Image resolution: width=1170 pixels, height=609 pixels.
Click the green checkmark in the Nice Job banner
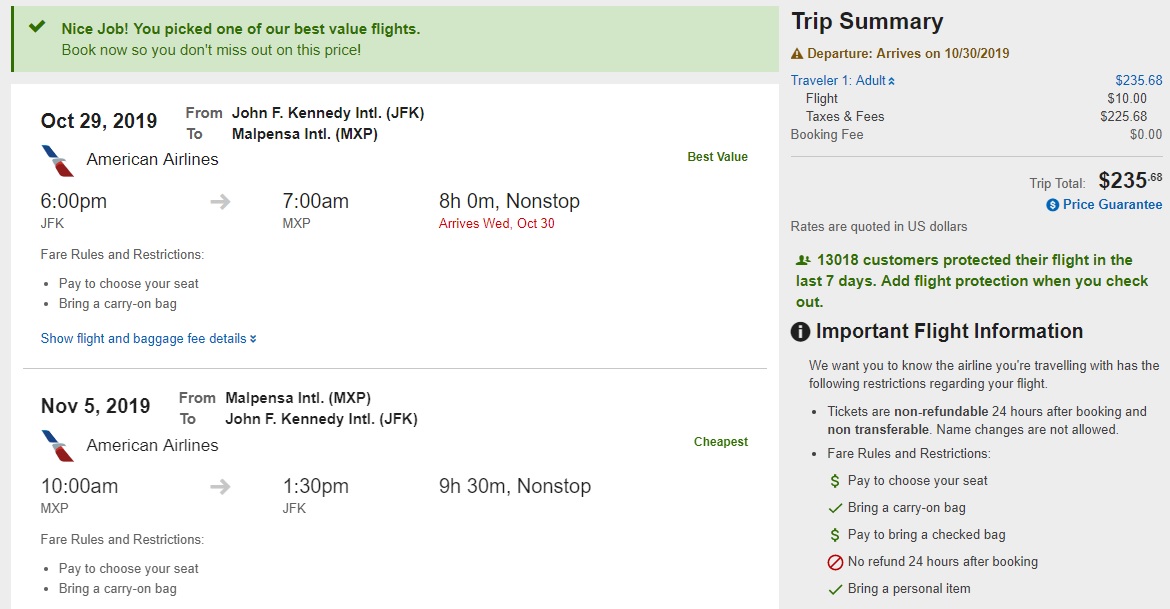(37, 27)
